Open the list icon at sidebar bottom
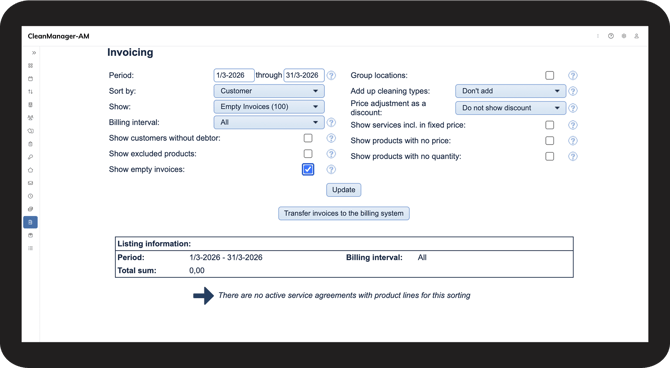Screen dimensions: 670x368 pos(30,248)
